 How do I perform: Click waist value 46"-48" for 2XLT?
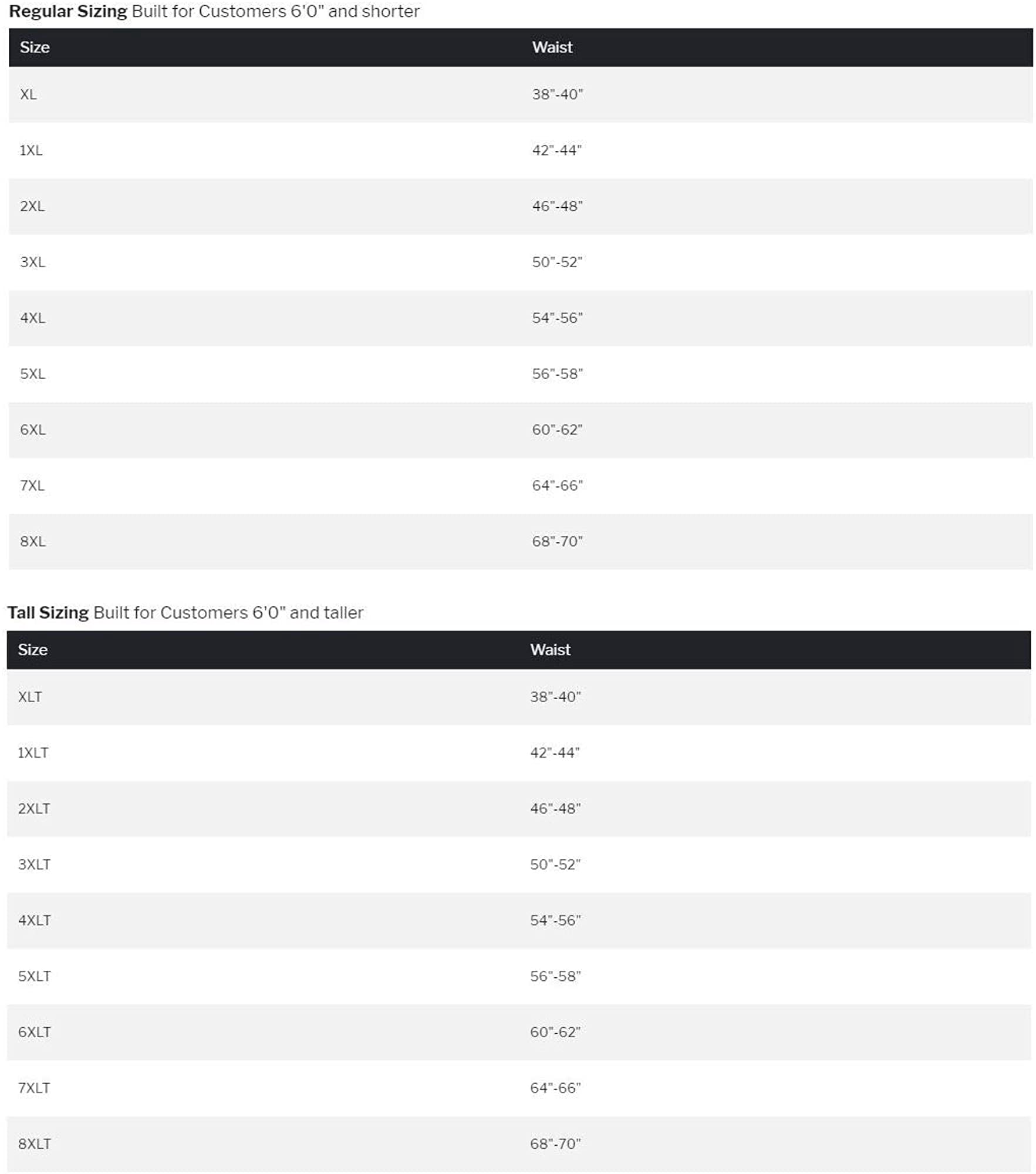point(555,808)
